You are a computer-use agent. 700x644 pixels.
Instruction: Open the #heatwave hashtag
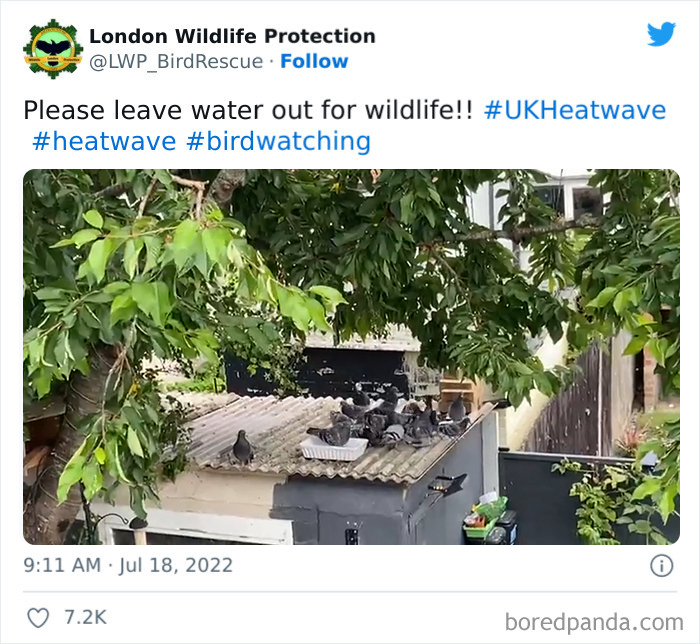104,141
